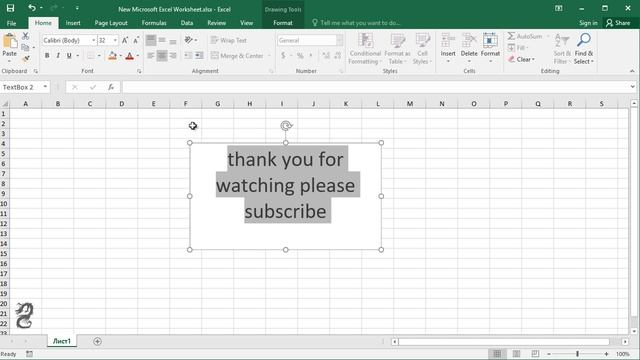The height and width of the screenshot is (360, 640).
Task: Select Top Align in Alignment group
Action: point(151,40)
